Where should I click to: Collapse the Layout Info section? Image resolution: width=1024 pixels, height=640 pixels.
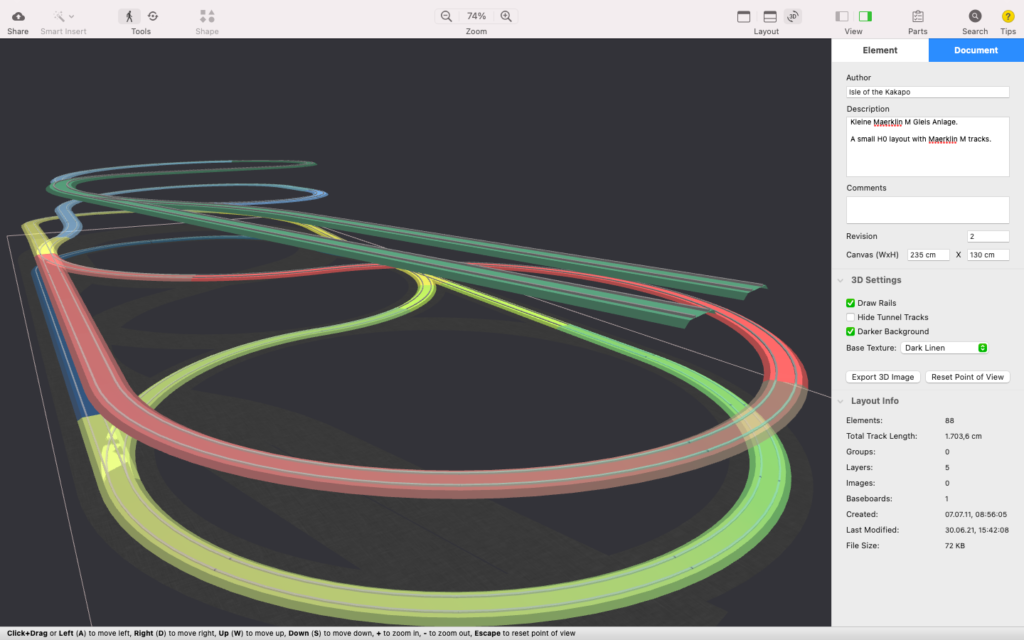(840, 401)
